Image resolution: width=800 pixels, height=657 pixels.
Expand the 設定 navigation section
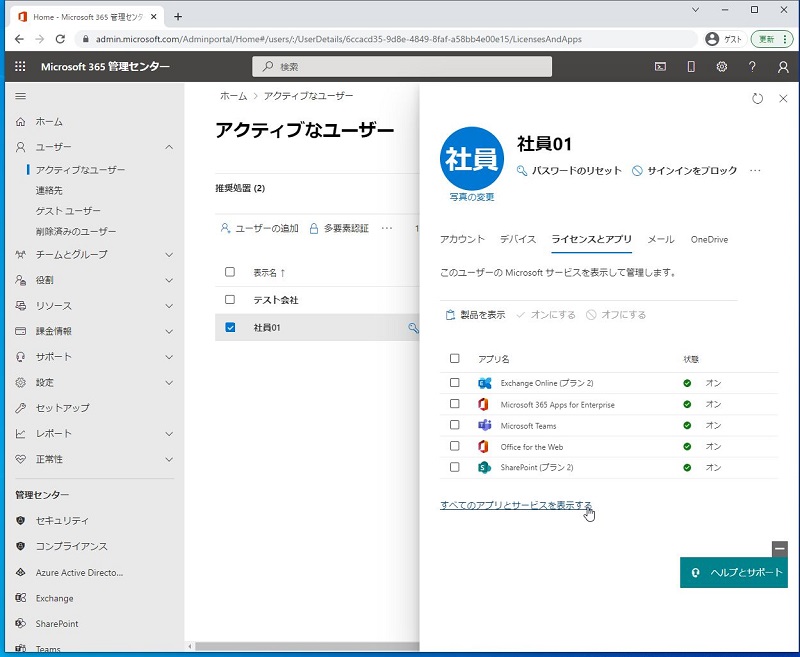click(169, 383)
